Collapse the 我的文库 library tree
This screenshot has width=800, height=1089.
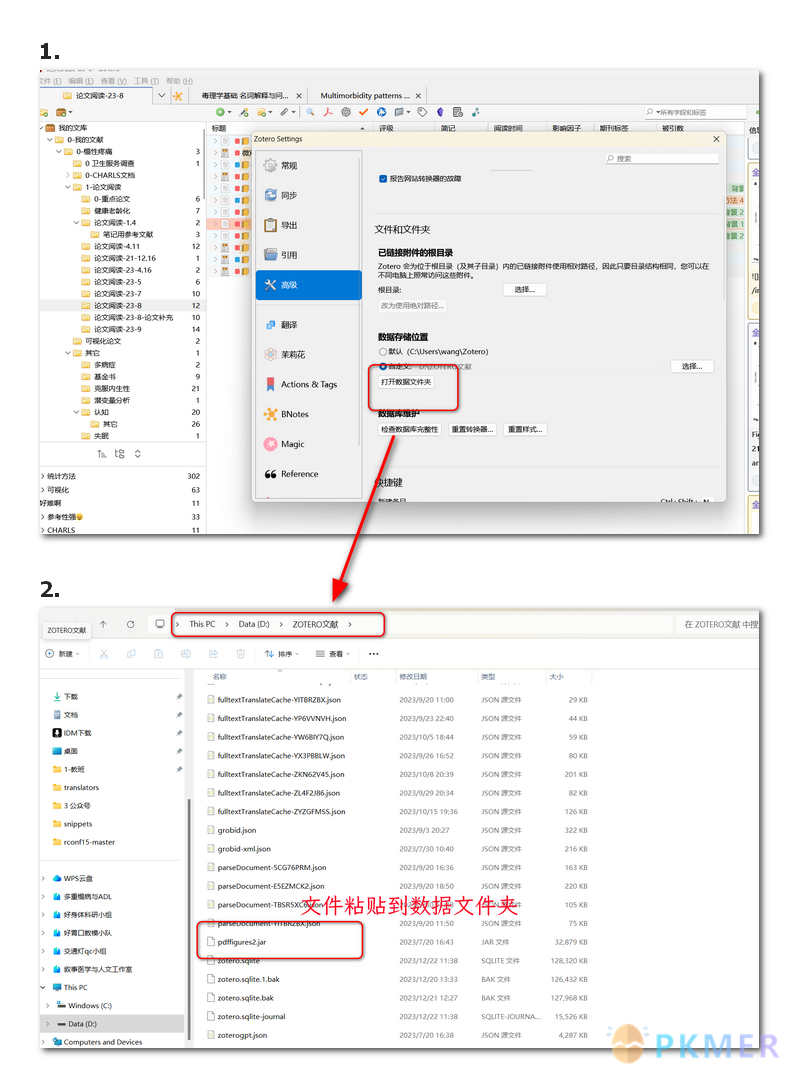coord(42,128)
